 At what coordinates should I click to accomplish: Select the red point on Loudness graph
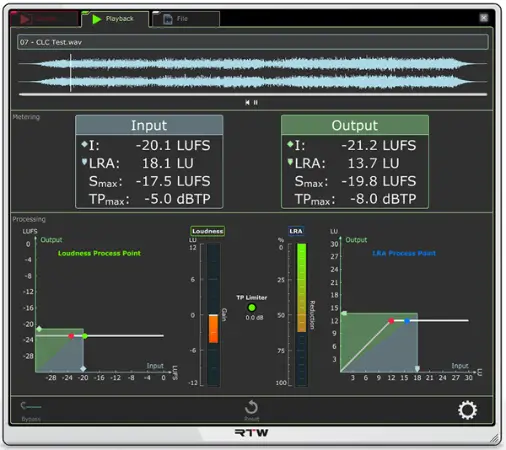pos(71,336)
